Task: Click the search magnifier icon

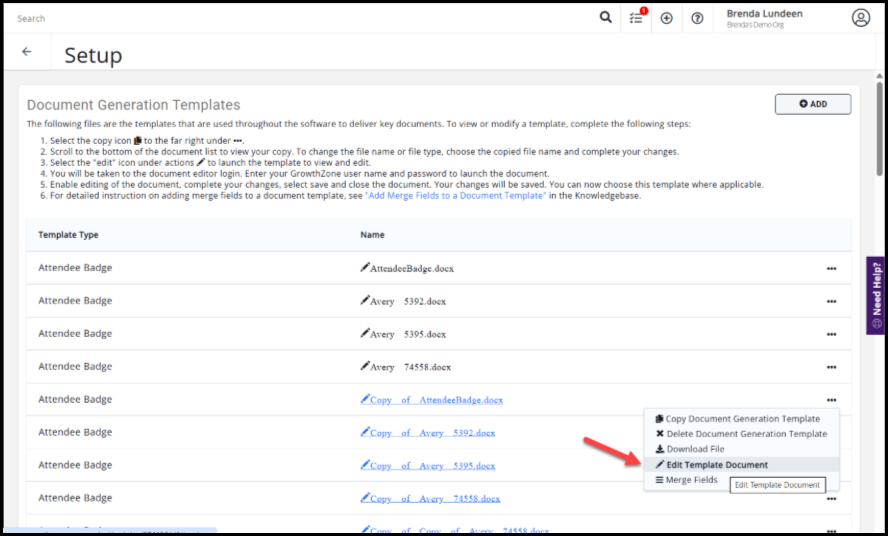Action: coord(605,18)
